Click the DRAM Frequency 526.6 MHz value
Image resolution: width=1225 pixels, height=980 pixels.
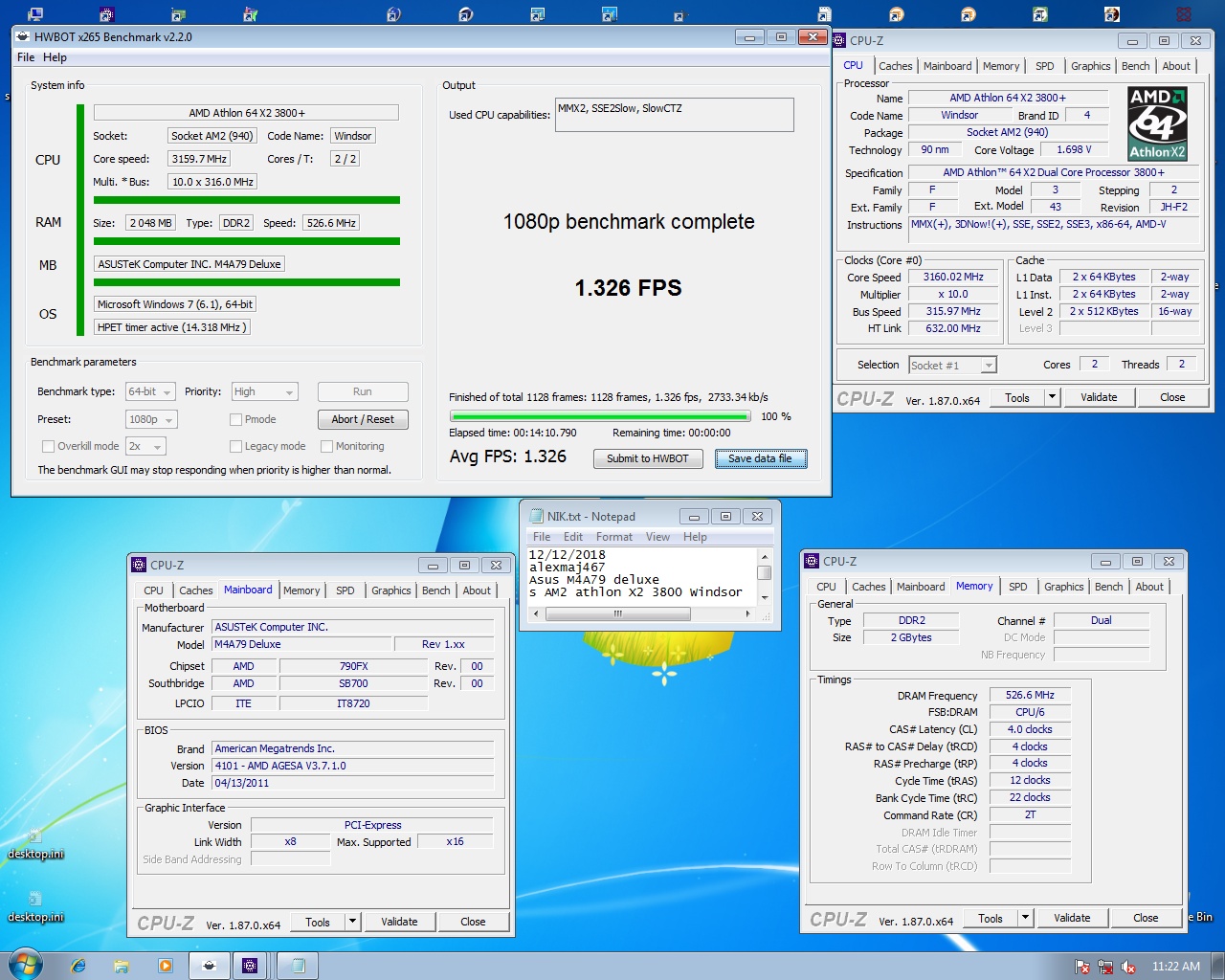click(x=1030, y=695)
